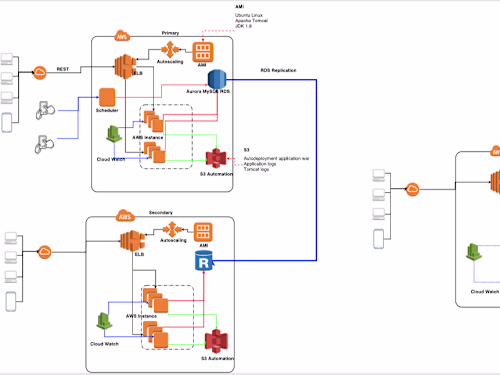This screenshot has height=375, width=500.
Task: Select the lower touch-gesture hand icon
Action: tap(44, 144)
